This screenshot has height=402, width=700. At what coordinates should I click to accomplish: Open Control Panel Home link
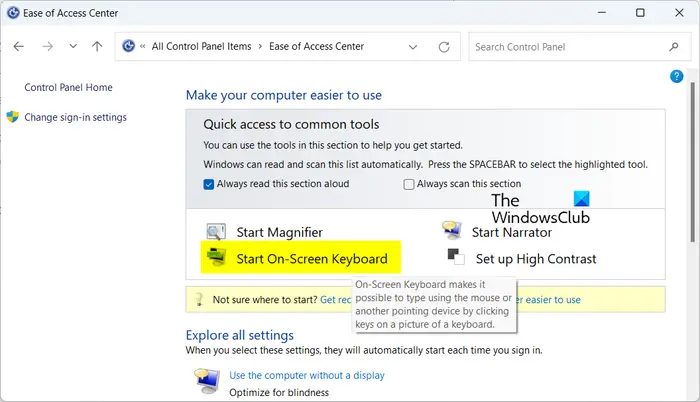coord(68,88)
